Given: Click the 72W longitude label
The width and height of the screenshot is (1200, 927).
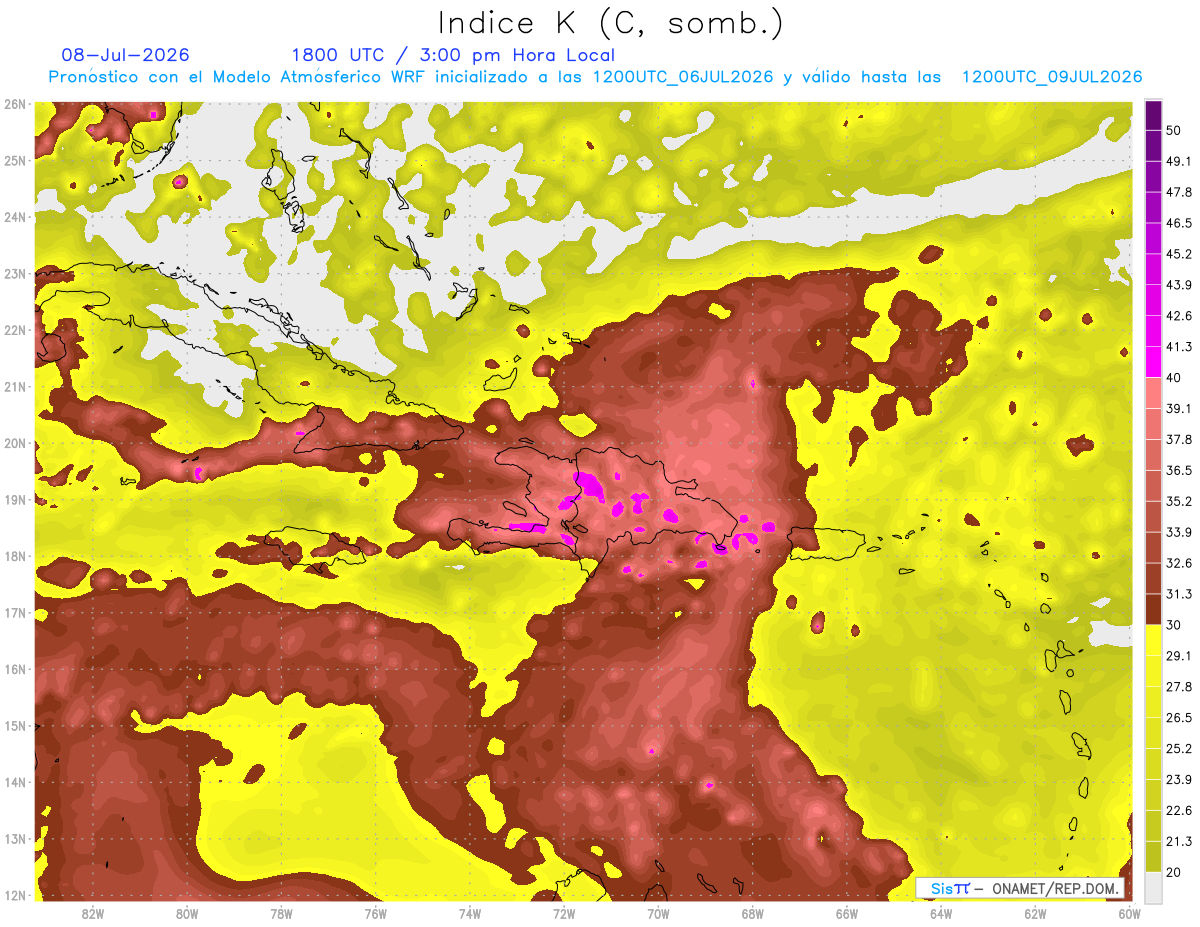Looking at the screenshot, I should pyautogui.click(x=564, y=913).
